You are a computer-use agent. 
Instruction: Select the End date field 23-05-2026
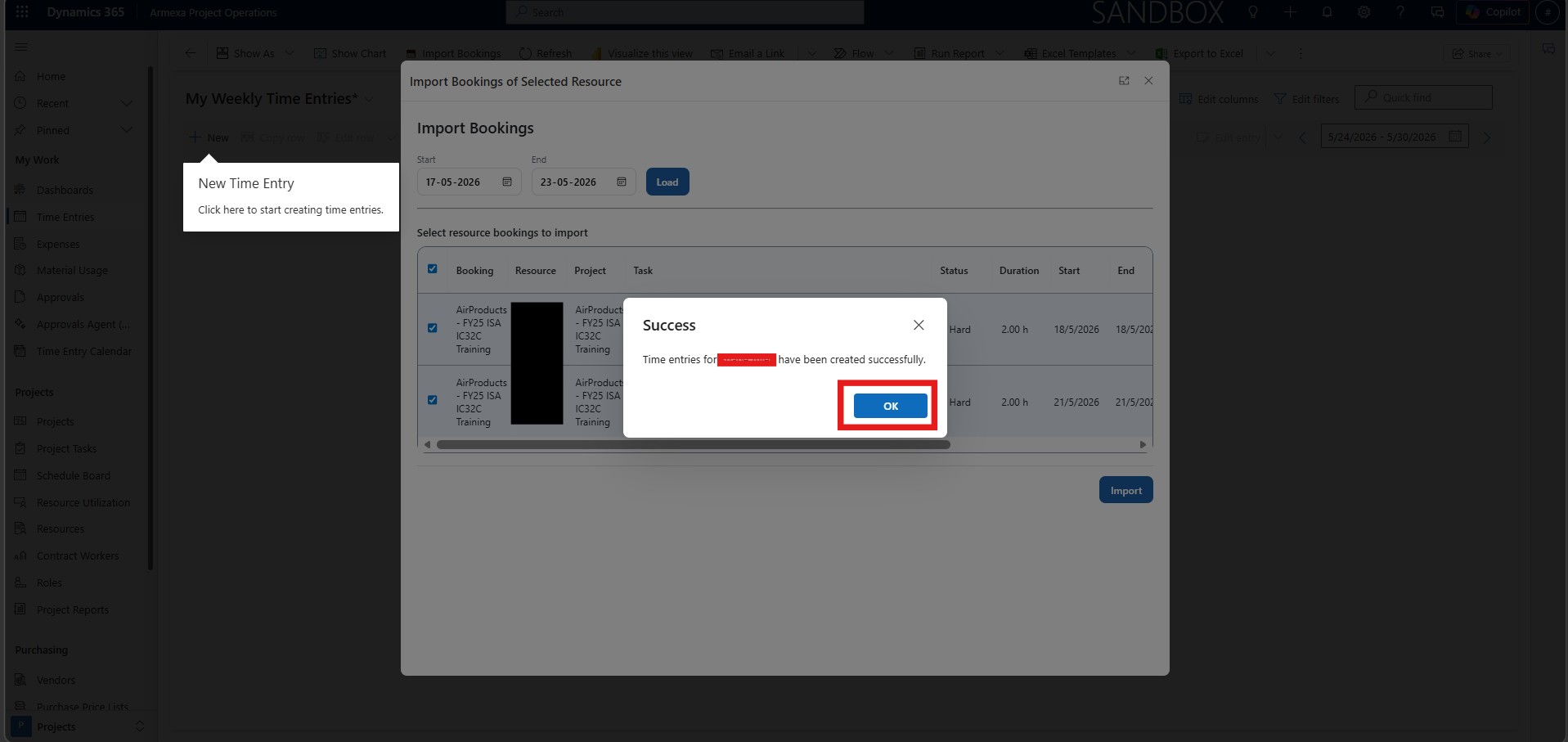[583, 182]
